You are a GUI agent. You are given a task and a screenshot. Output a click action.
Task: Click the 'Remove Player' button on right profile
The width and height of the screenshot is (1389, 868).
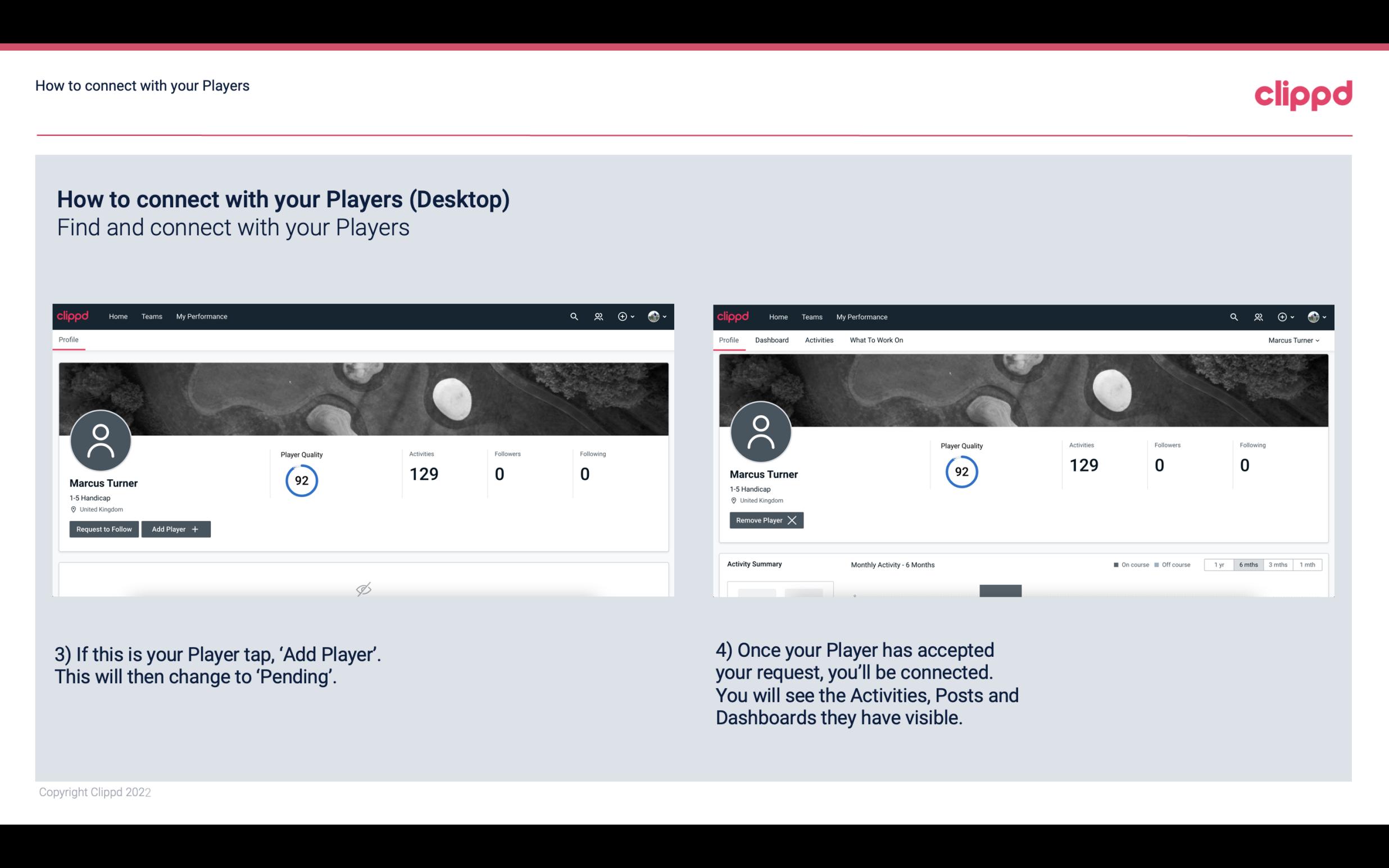click(765, 520)
